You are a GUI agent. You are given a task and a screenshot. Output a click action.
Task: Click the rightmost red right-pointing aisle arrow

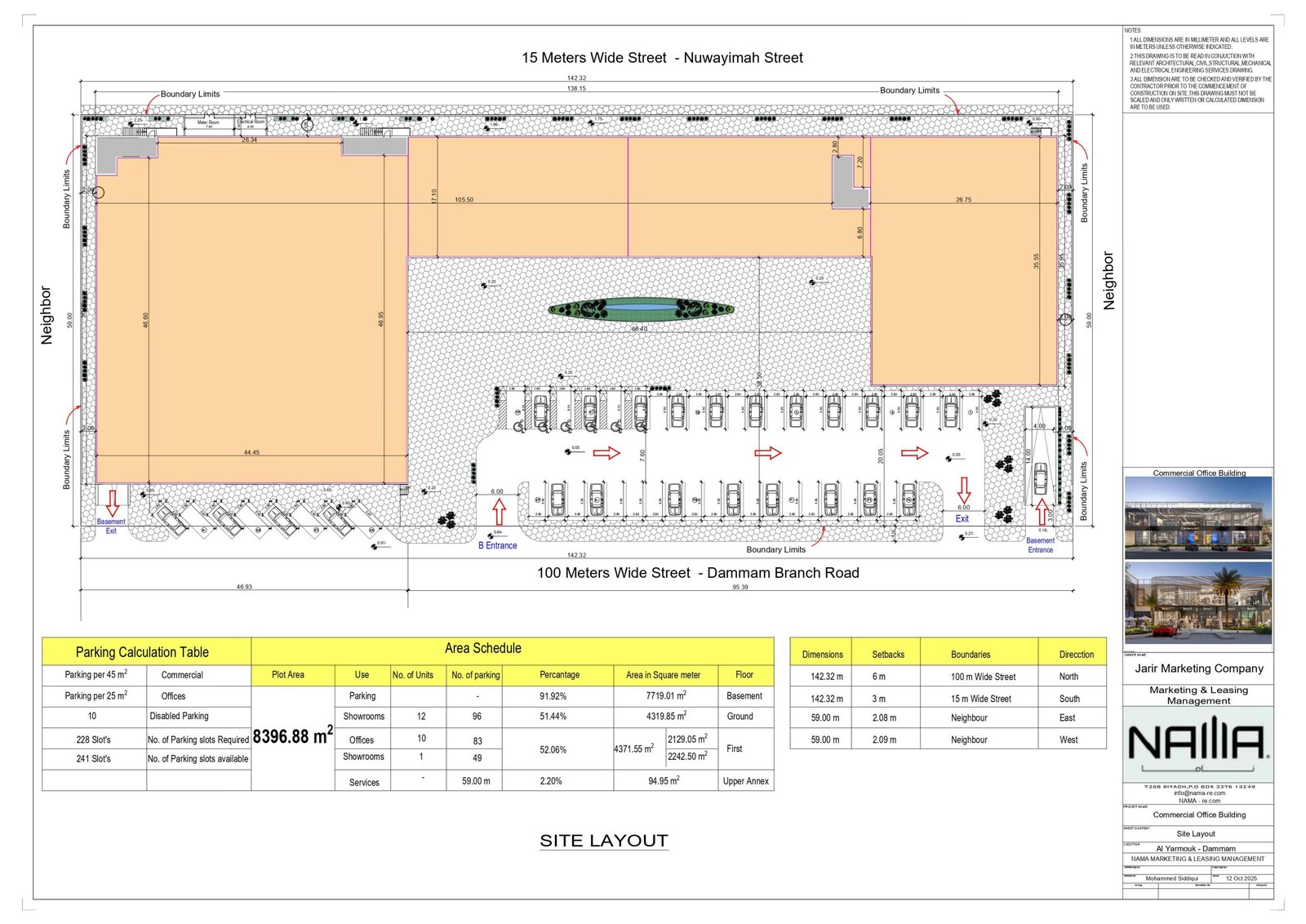click(914, 453)
